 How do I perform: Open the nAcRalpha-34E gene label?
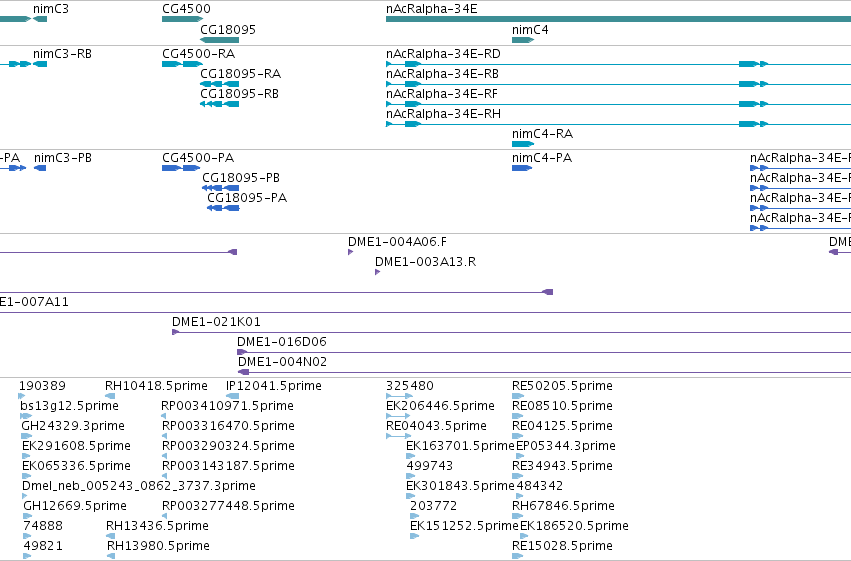pyautogui.click(x=431, y=9)
